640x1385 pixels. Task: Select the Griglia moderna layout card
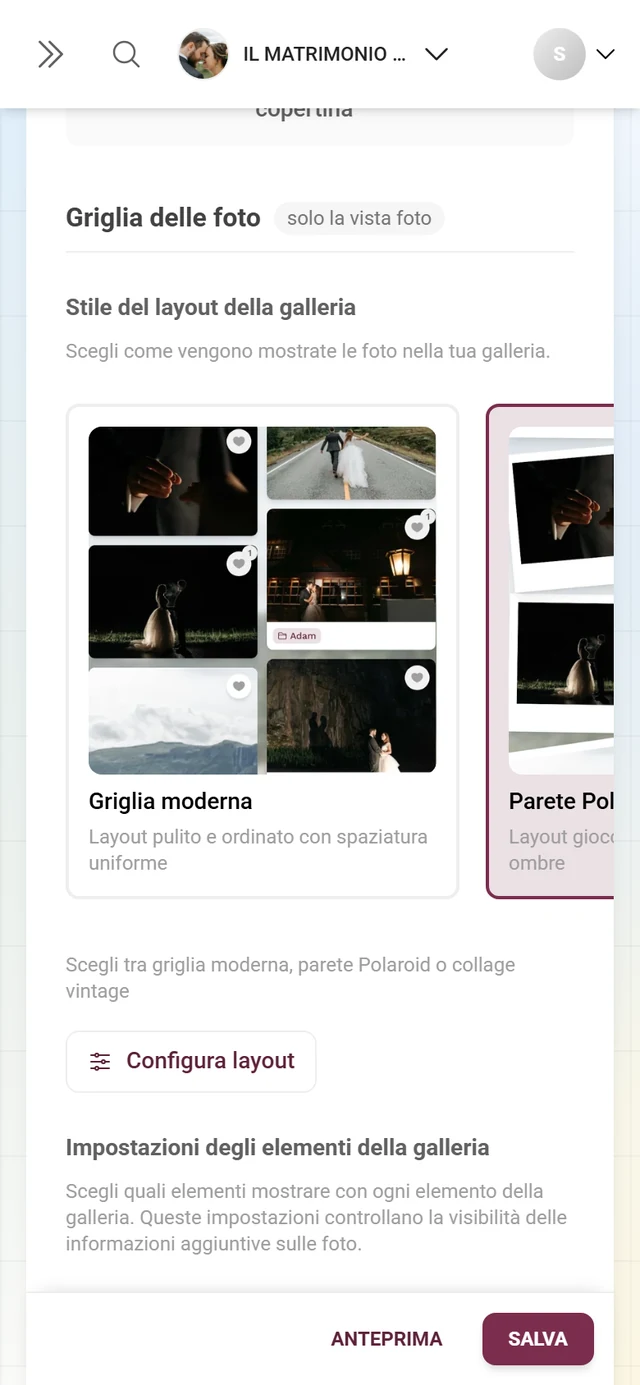[x=262, y=651]
